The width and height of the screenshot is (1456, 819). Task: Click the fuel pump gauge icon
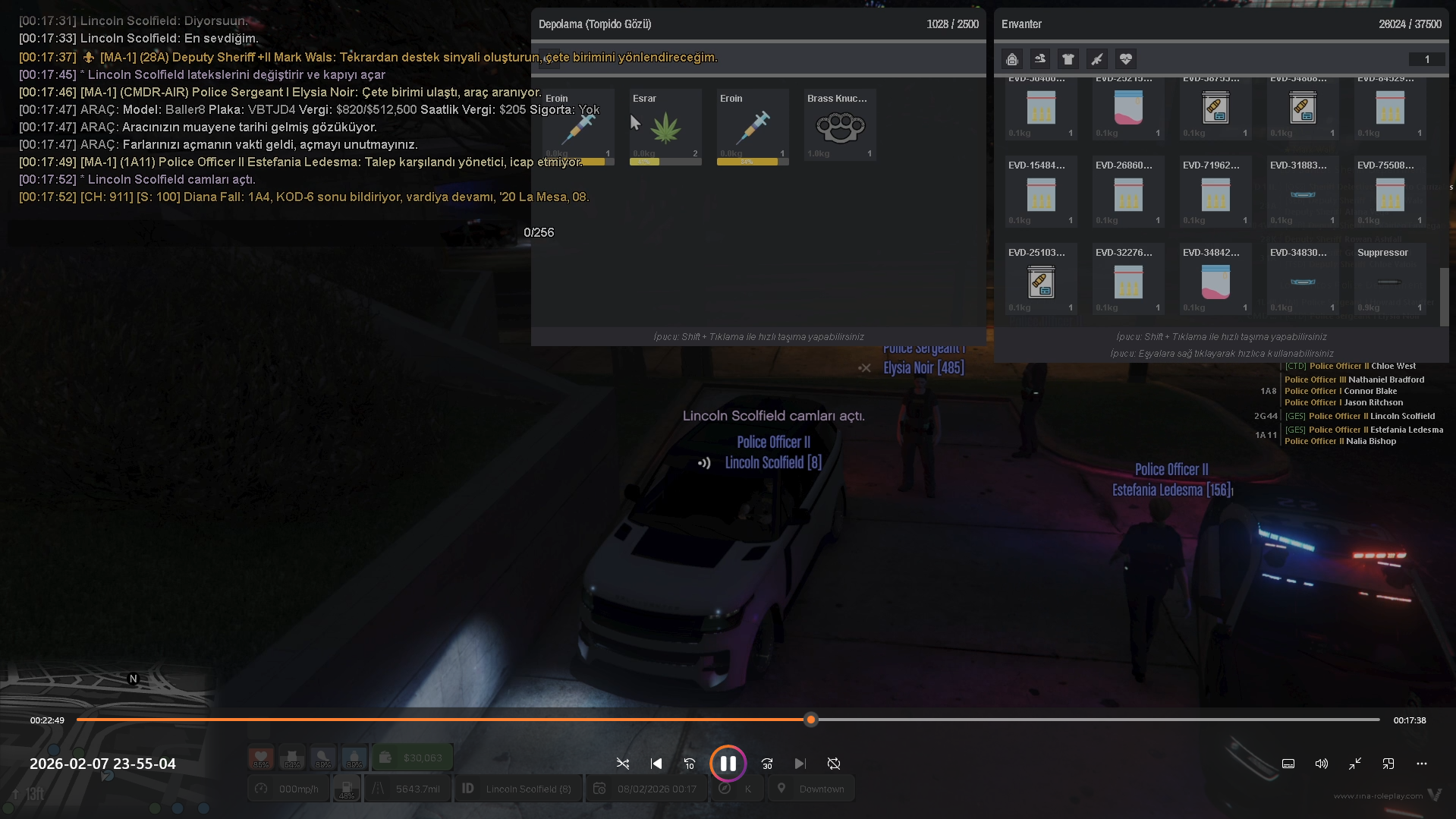click(x=347, y=789)
